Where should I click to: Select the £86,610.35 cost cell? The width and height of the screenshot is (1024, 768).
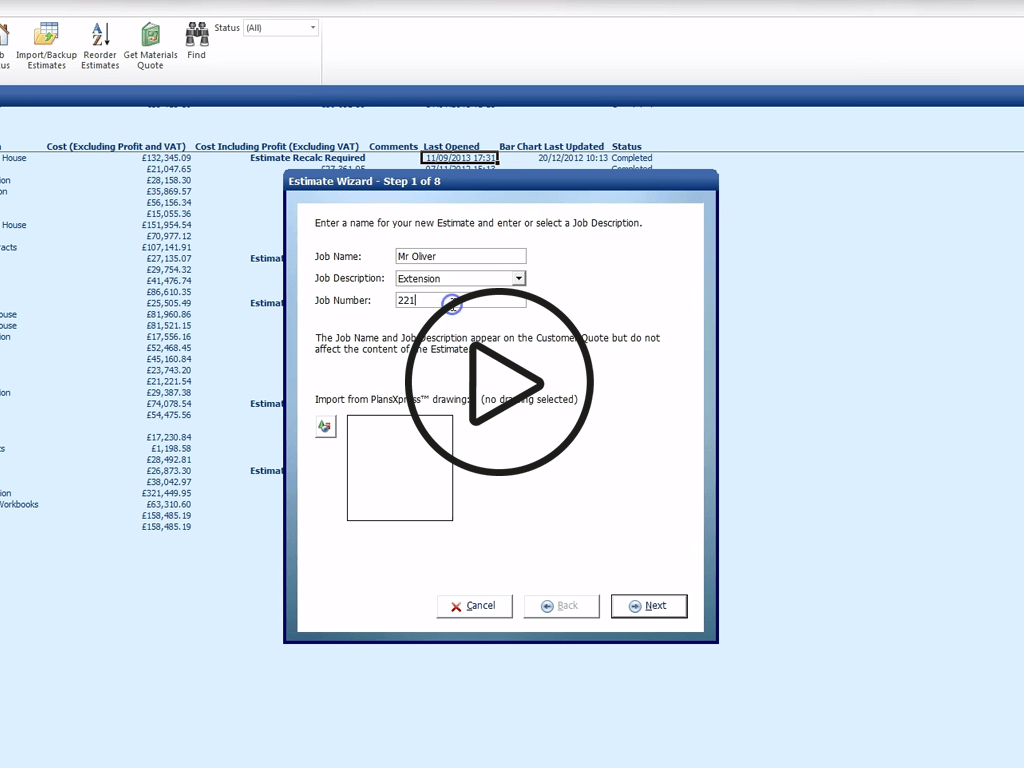(x=168, y=292)
